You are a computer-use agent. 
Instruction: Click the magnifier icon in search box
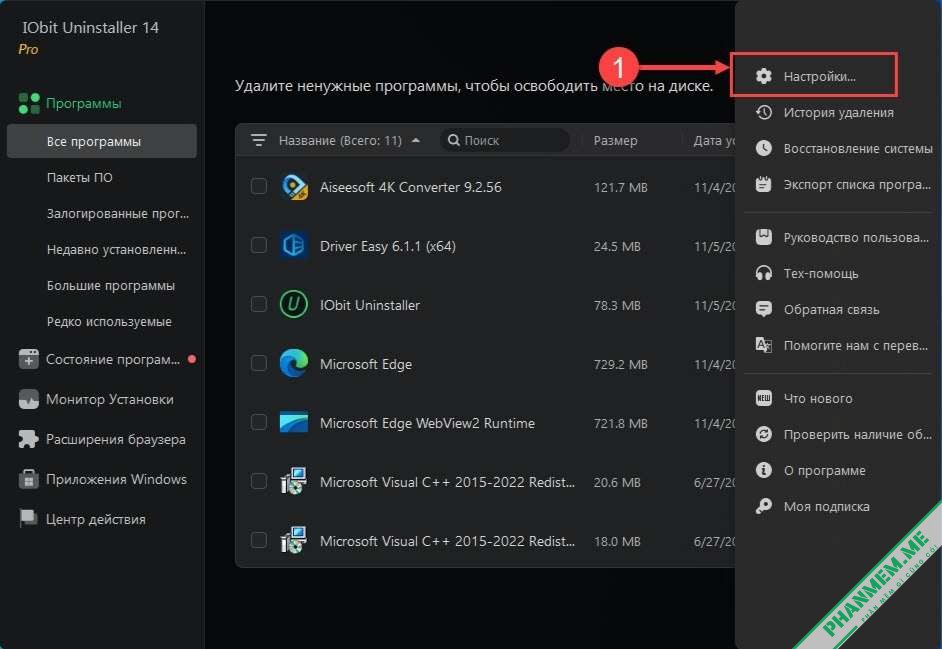point(454,140)
